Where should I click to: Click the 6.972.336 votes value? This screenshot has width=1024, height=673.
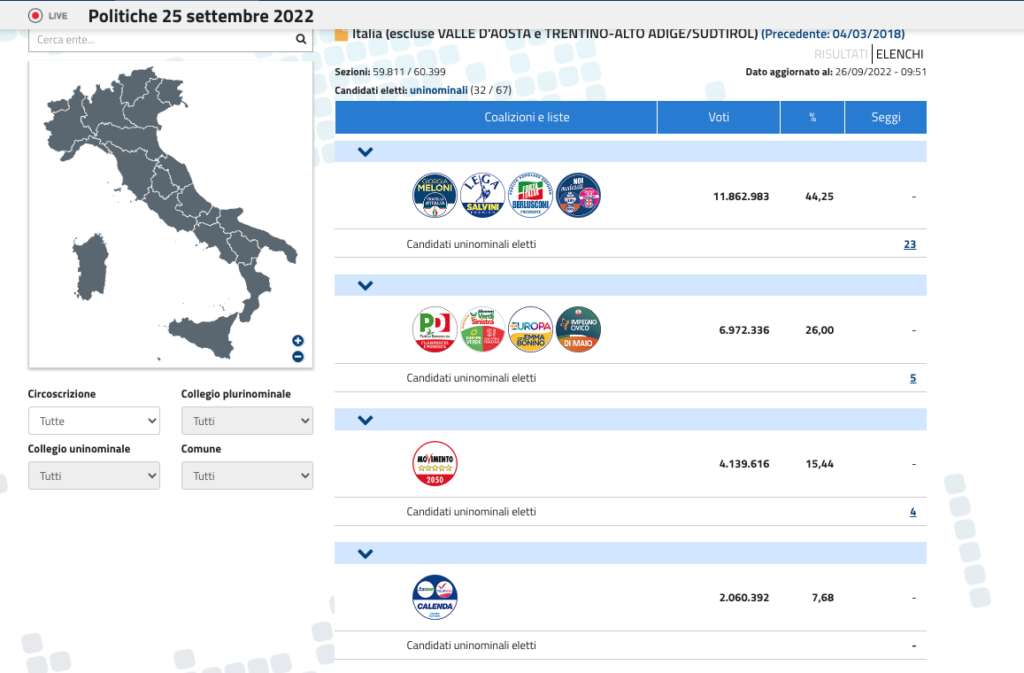(744, 330)
